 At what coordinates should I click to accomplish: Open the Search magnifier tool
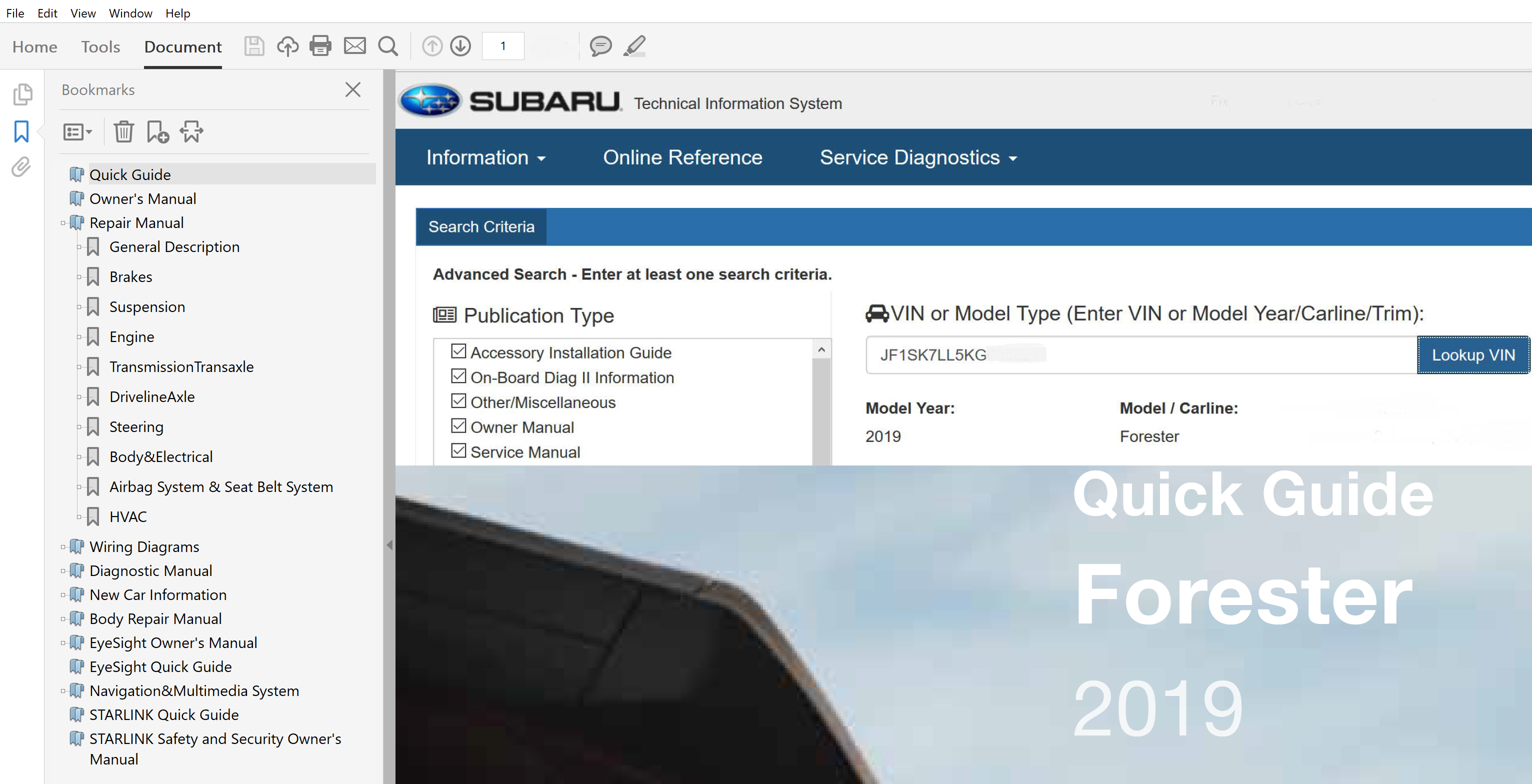point(388,46)
